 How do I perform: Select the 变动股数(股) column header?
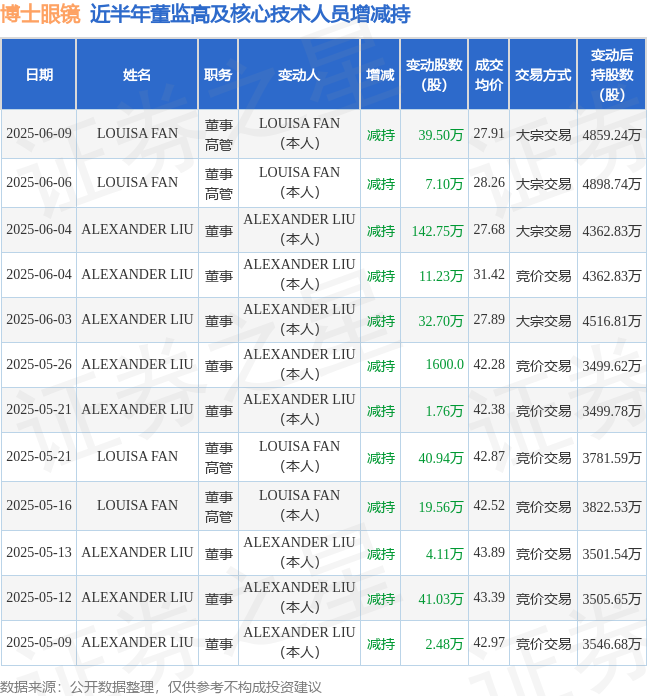click(x=434, y=75)
